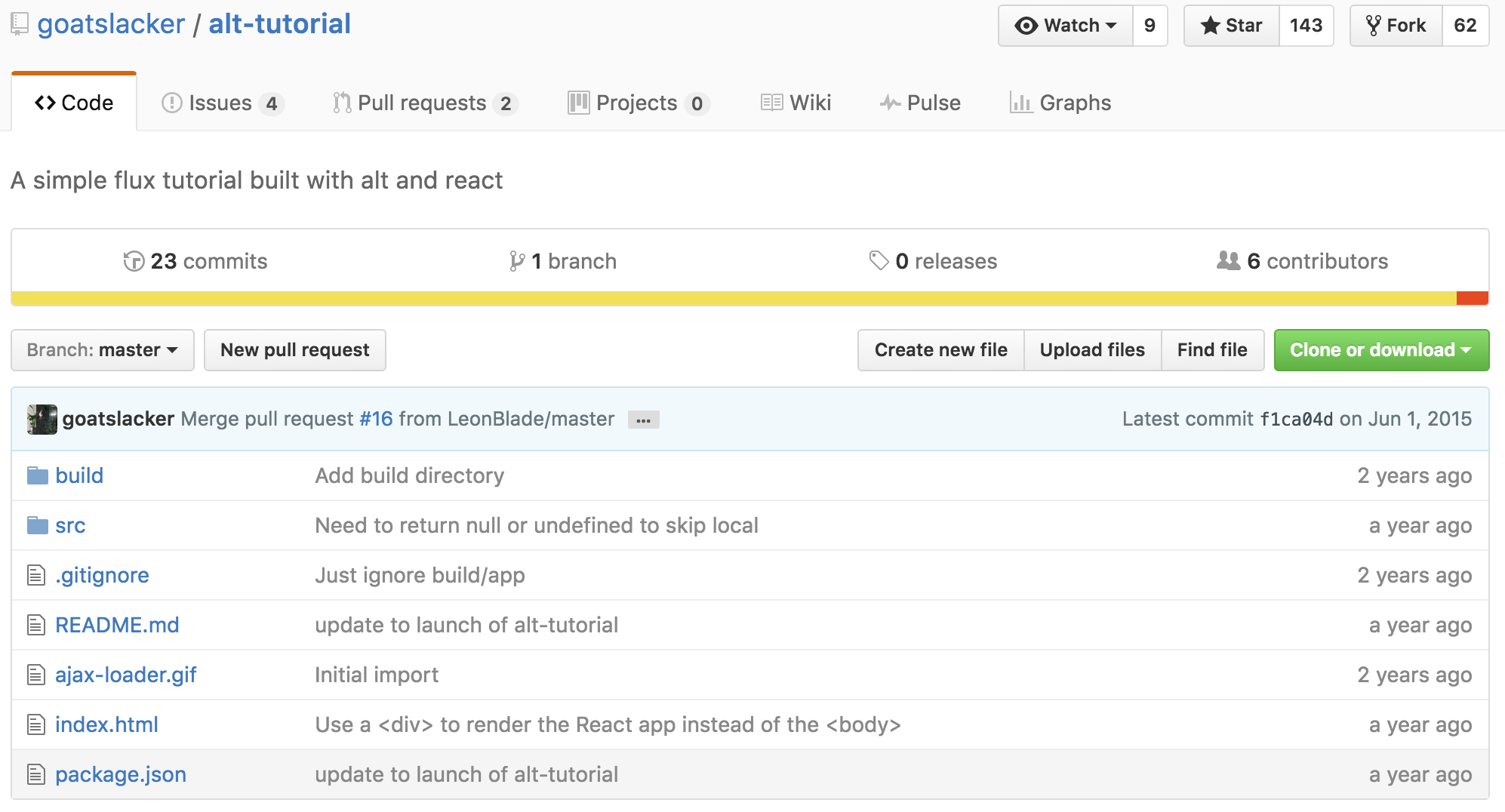Open the index.html file link
1505x812 pixels.
(106, 724)
